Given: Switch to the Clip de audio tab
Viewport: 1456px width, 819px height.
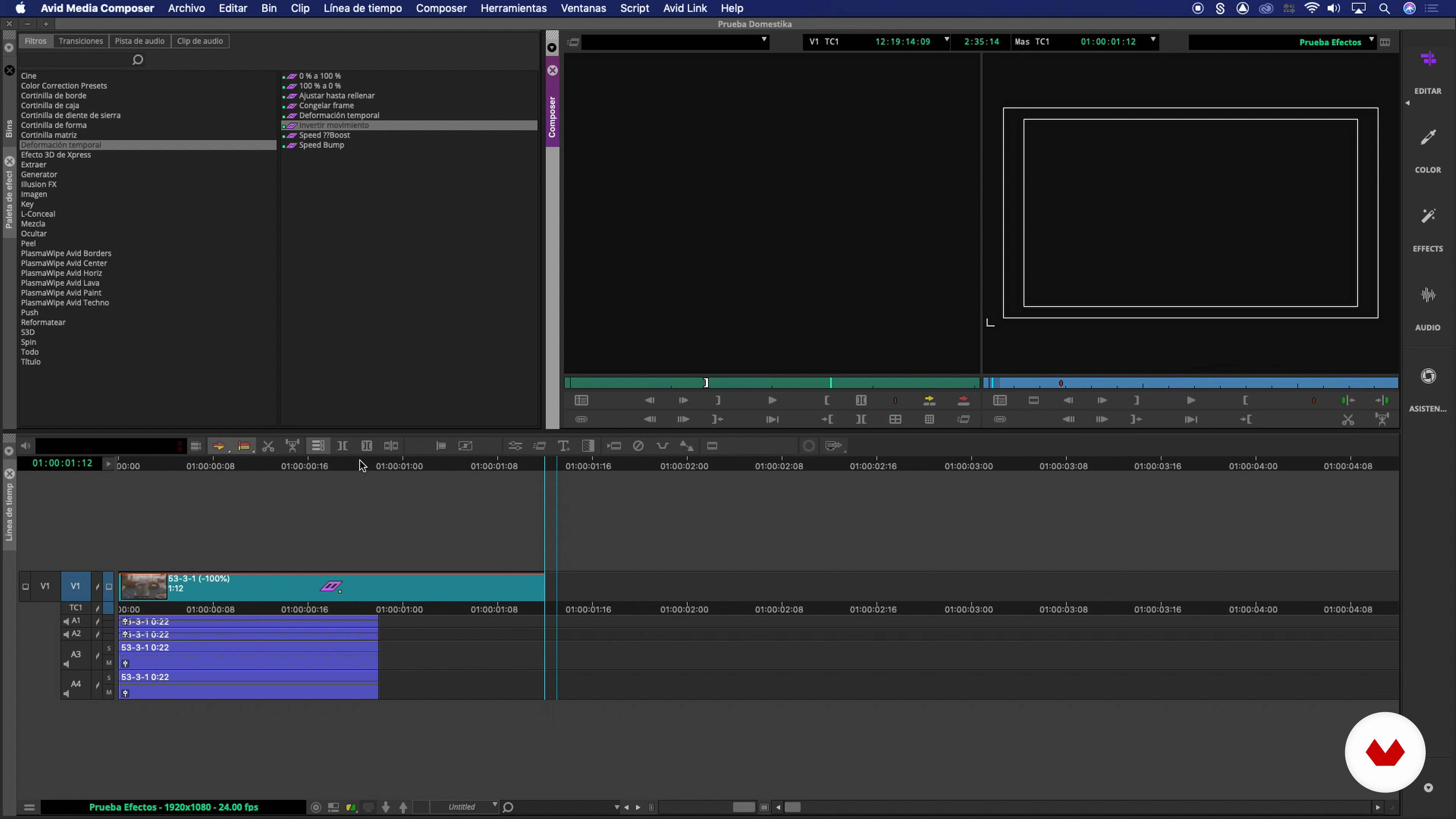Looking at the screenshot, I should (x=200, y=41).
